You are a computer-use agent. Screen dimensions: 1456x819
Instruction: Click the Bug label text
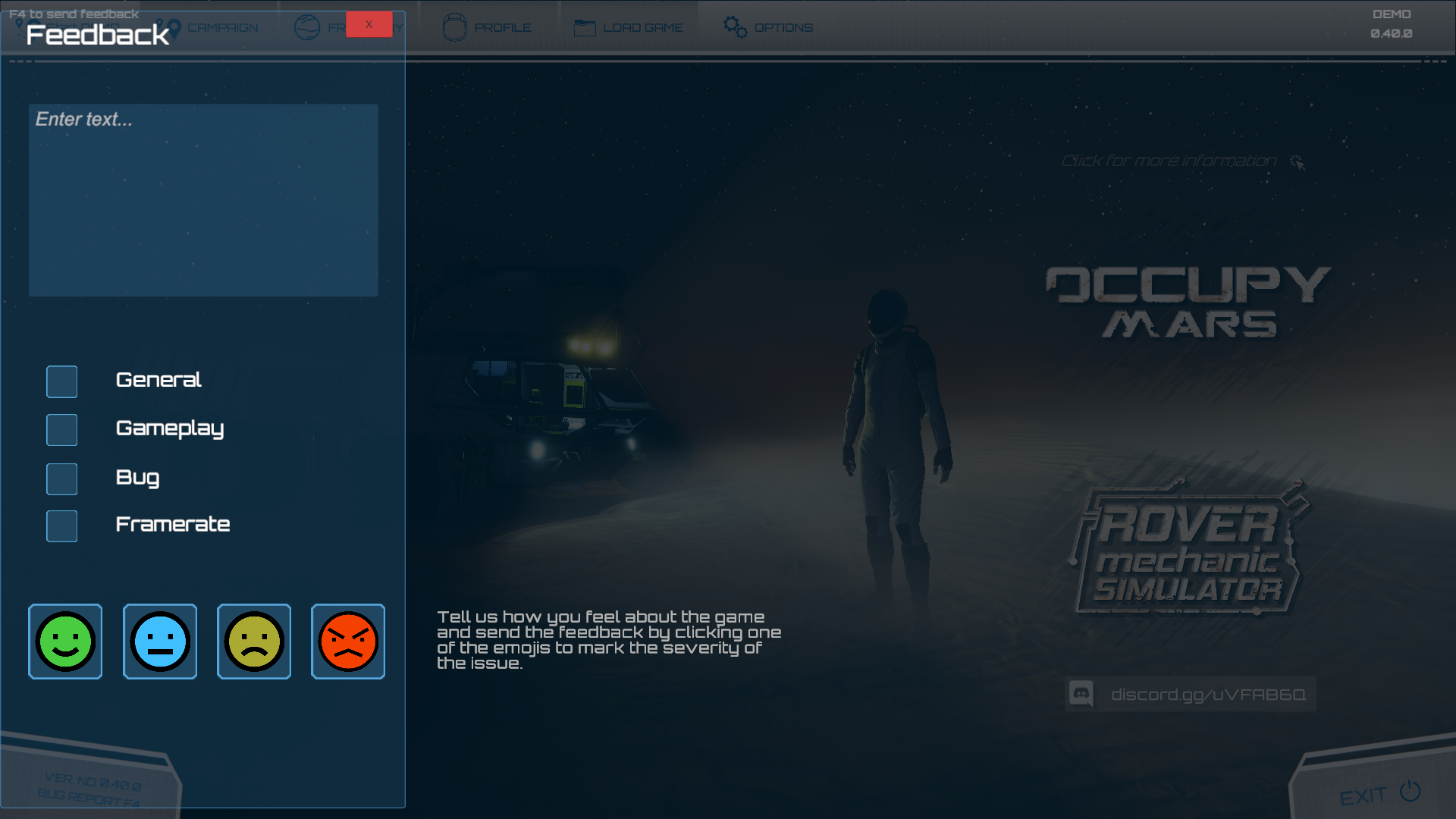[x=137, y=478]
